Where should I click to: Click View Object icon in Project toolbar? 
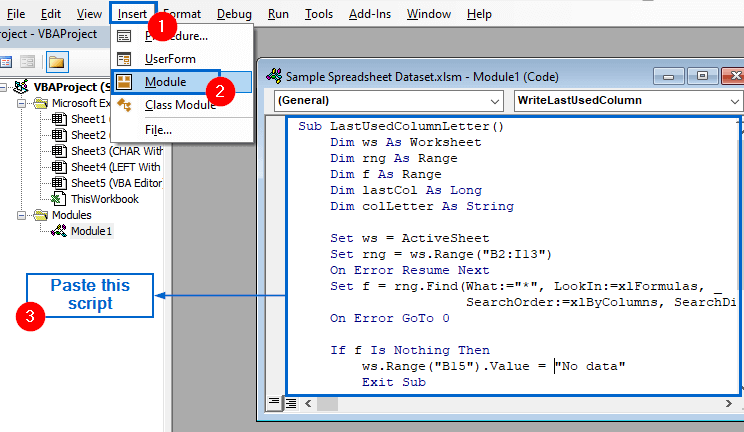[27, 62]
